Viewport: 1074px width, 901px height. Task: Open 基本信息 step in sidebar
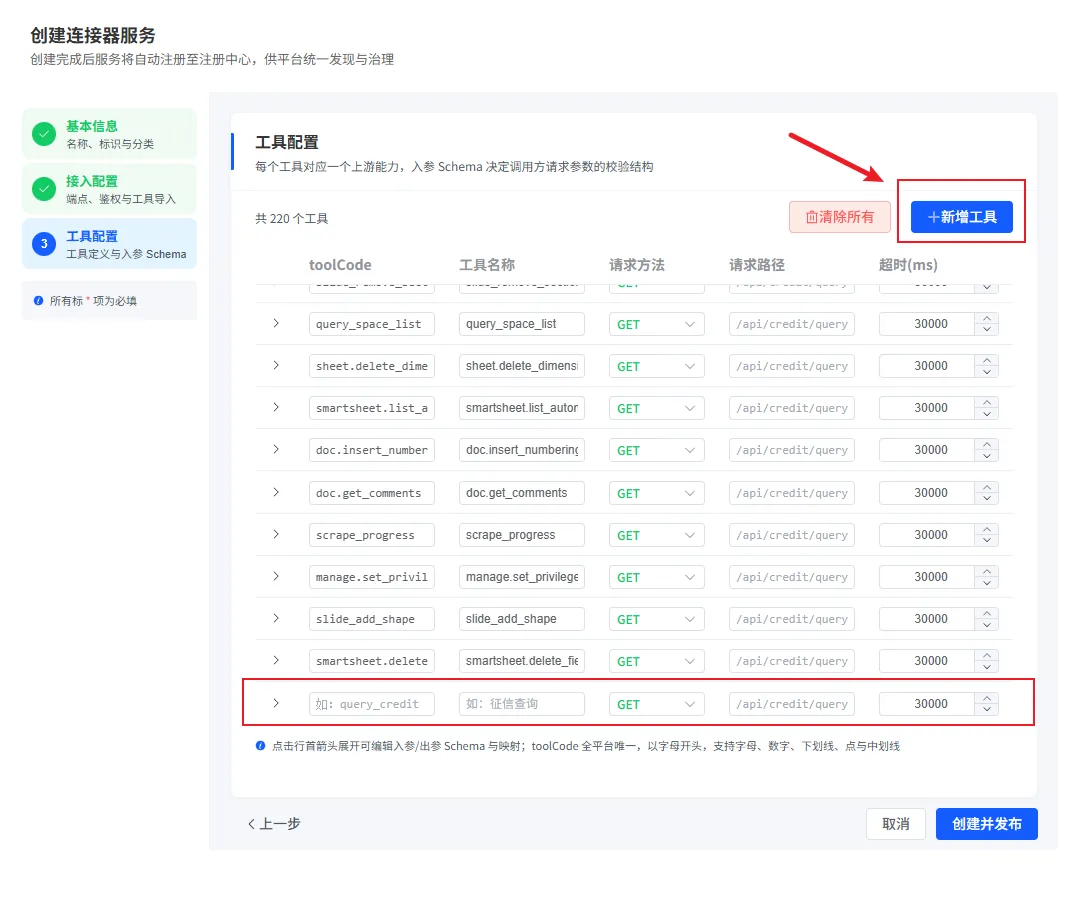point(110,134)
